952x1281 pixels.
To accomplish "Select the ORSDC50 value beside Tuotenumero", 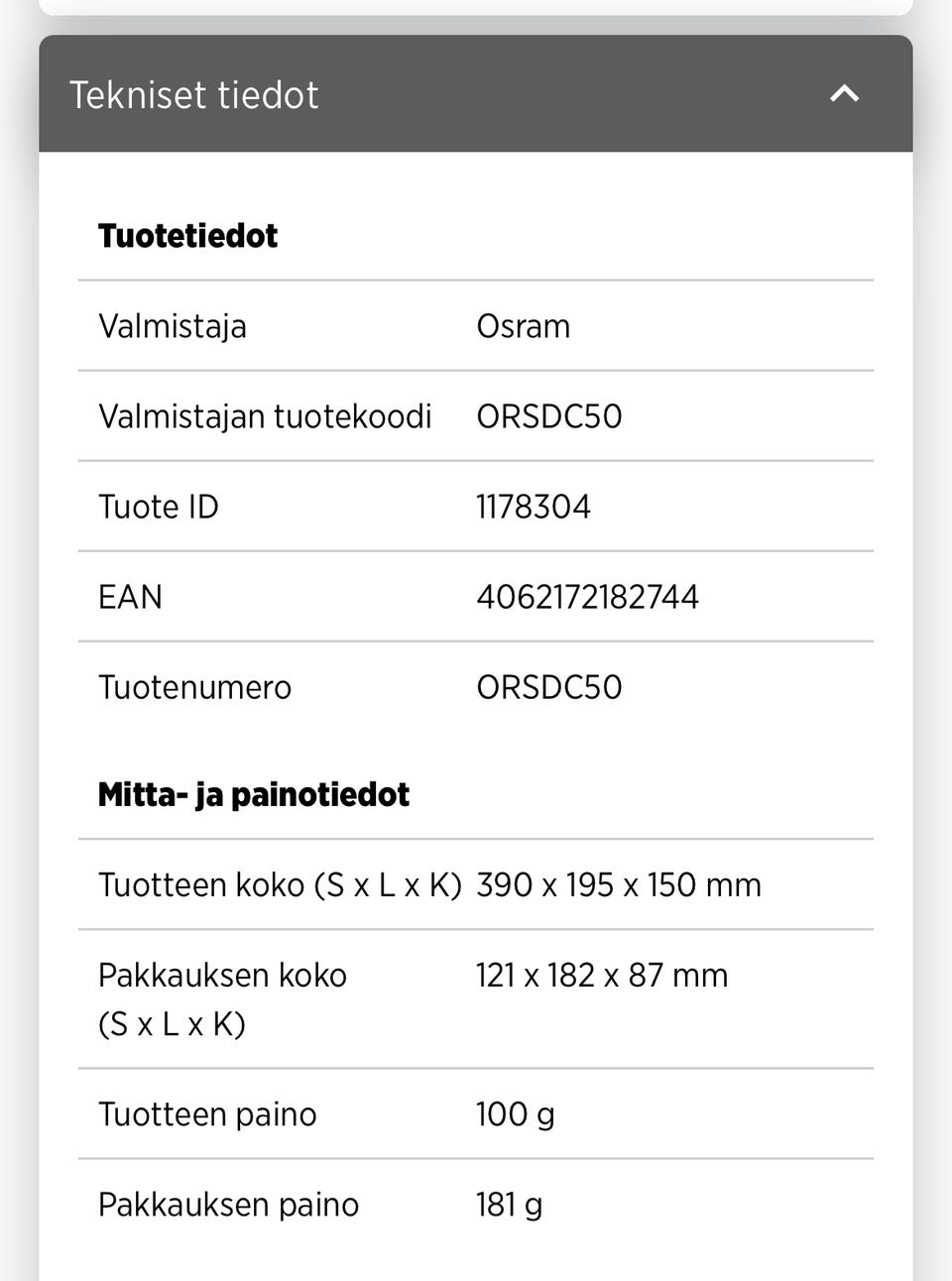I will point(548,687).
